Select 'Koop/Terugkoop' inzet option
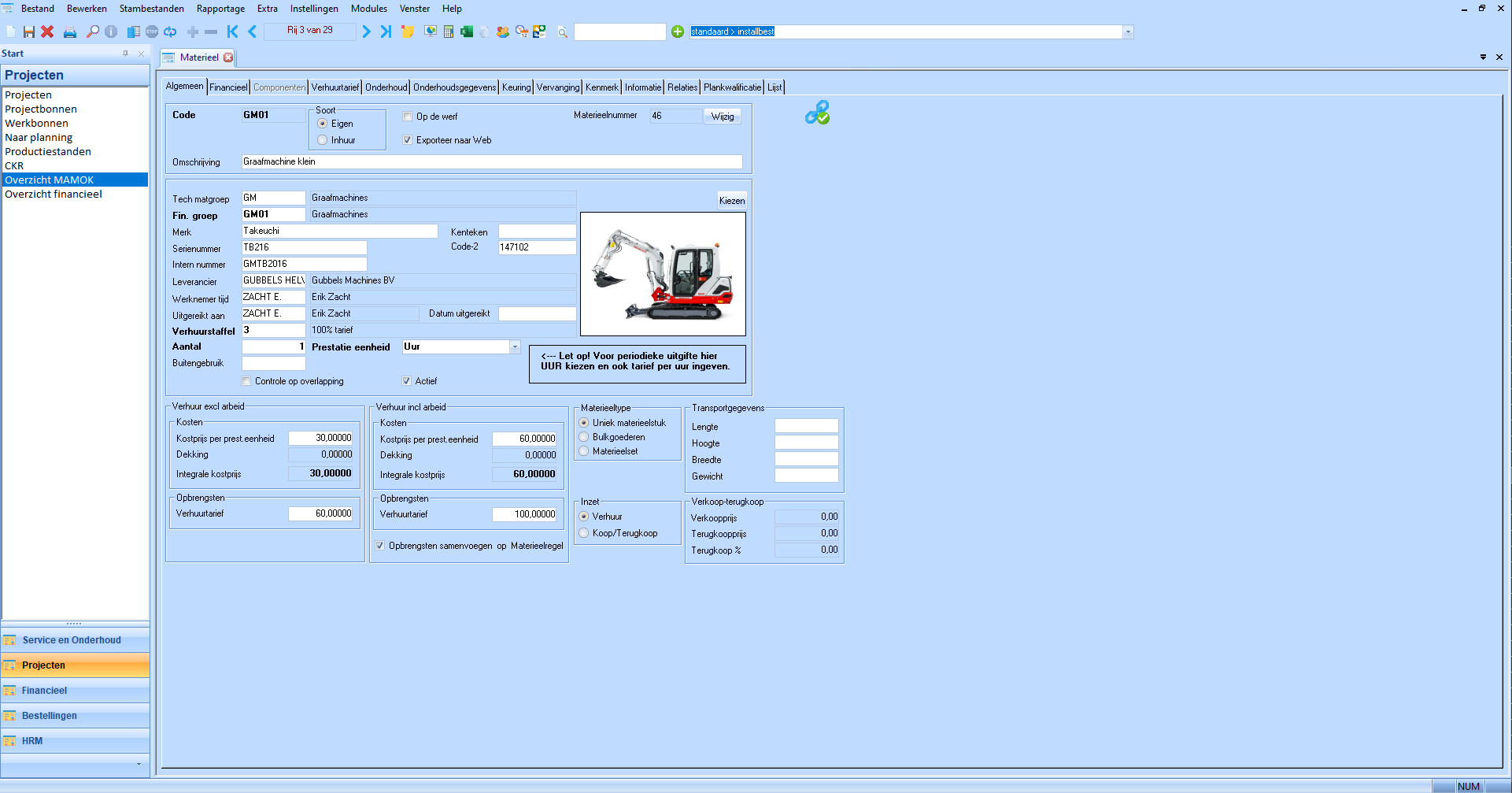Image resolution: width=1512 pixels, height=793 pixels. tap(584, 533)
